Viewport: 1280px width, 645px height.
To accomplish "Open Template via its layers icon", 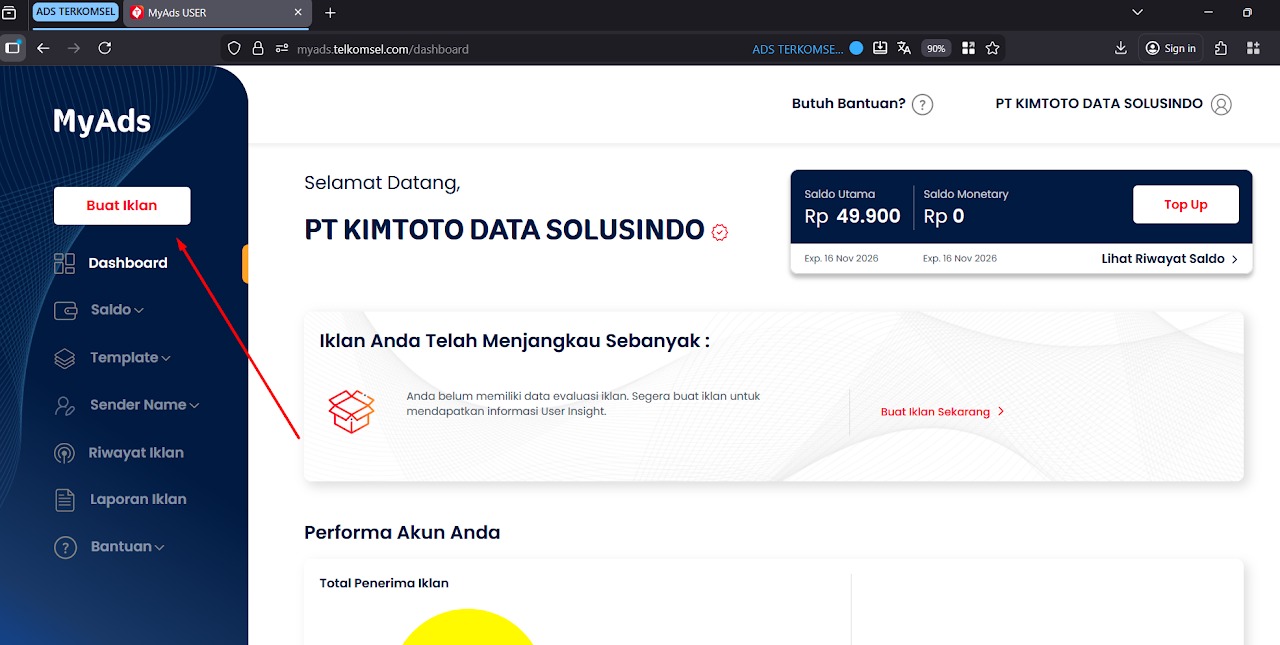I will tap(65, 357).
